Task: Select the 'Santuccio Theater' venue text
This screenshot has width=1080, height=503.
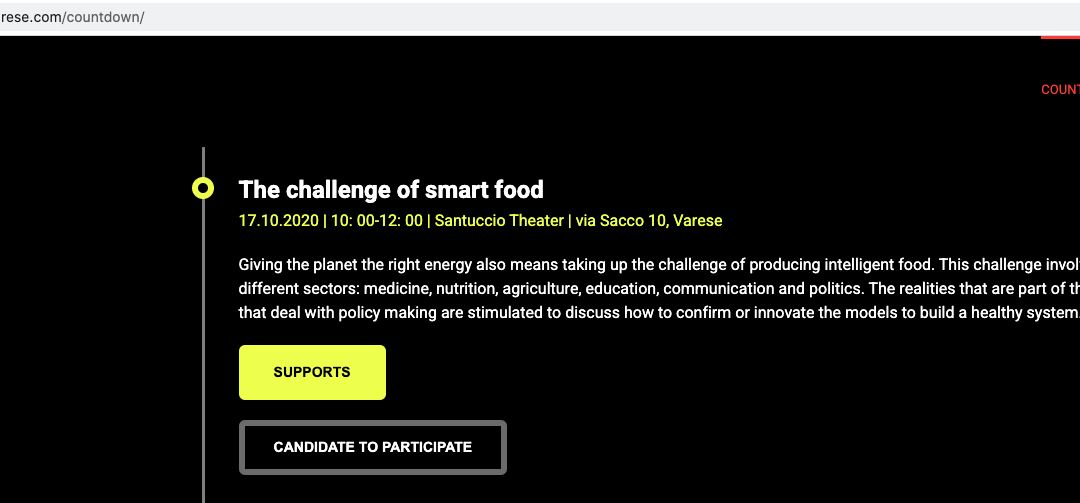Action: coord(499,220)
